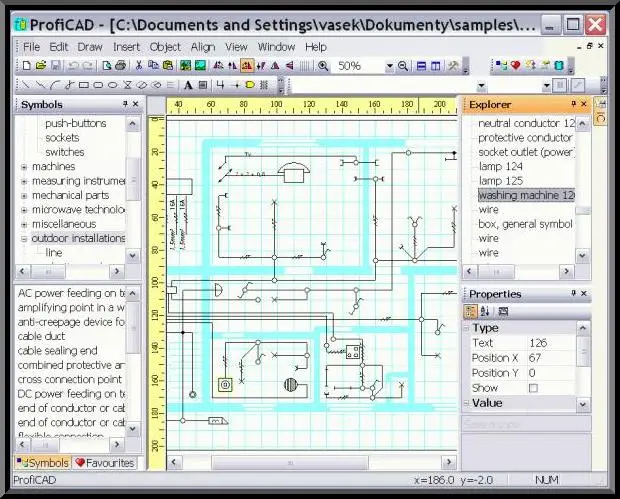This screenshot has height=499, width=620.
Task: Select 'switches' in the Symbols tree
Action: pos(65,152)
